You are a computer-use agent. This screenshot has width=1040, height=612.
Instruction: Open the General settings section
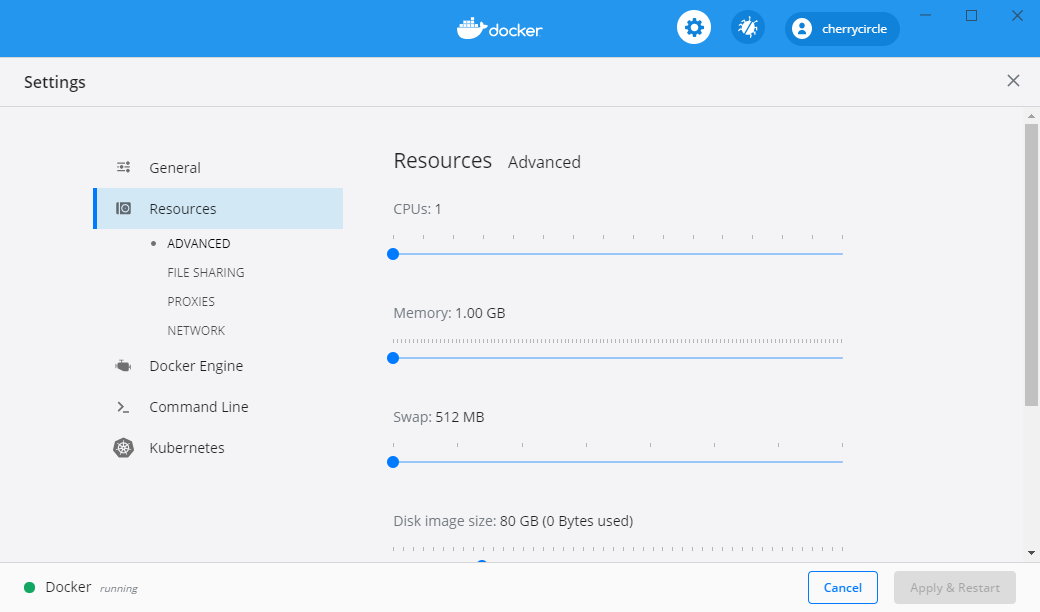(218, 168)
